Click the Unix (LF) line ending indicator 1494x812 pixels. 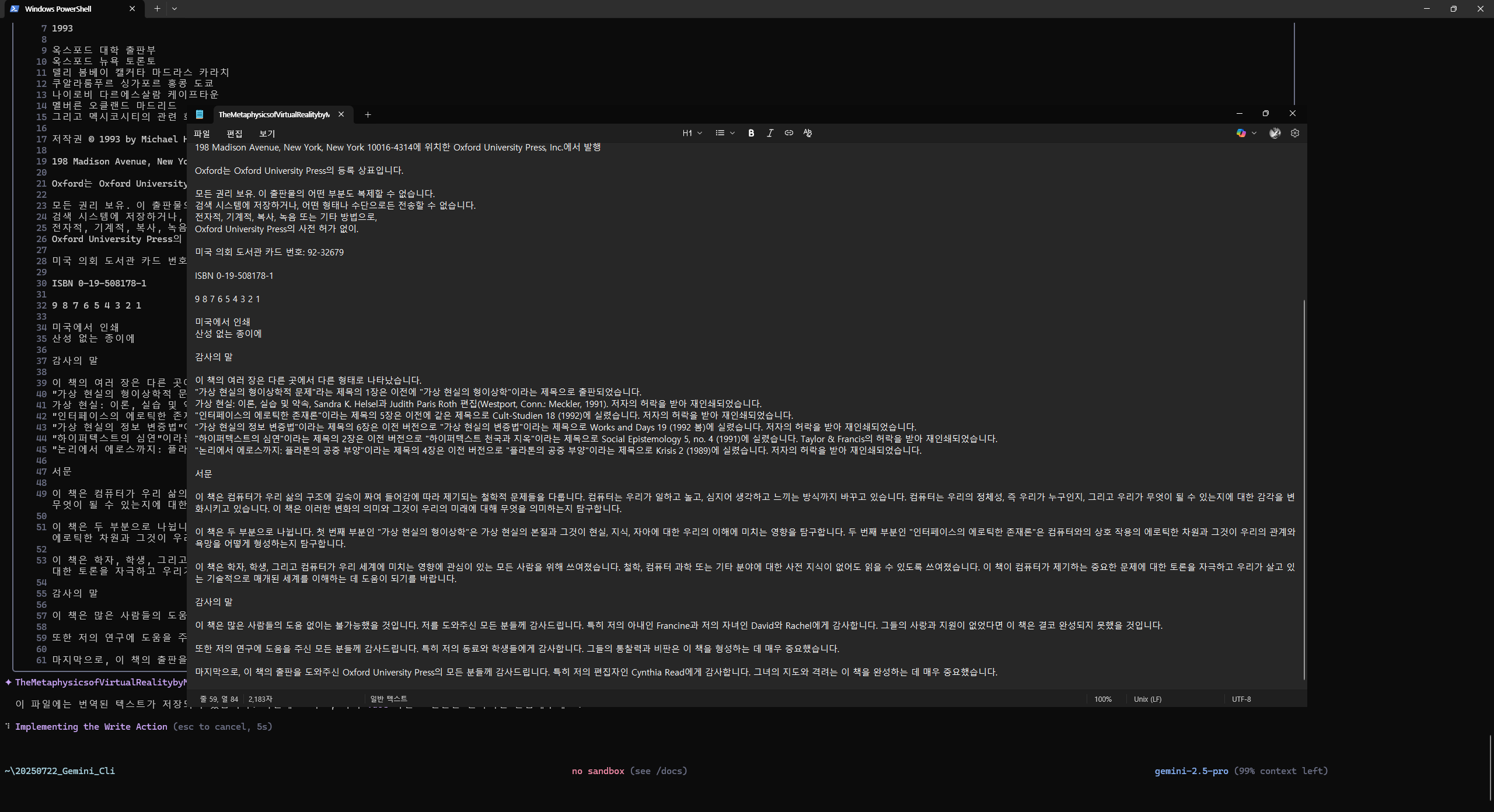tap(1147, 699)
